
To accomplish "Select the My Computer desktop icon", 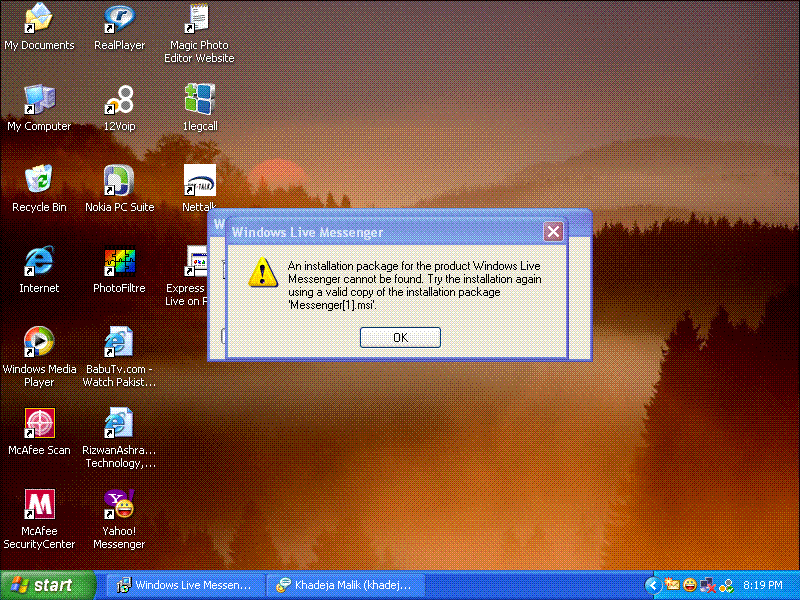I will [39, 108].
